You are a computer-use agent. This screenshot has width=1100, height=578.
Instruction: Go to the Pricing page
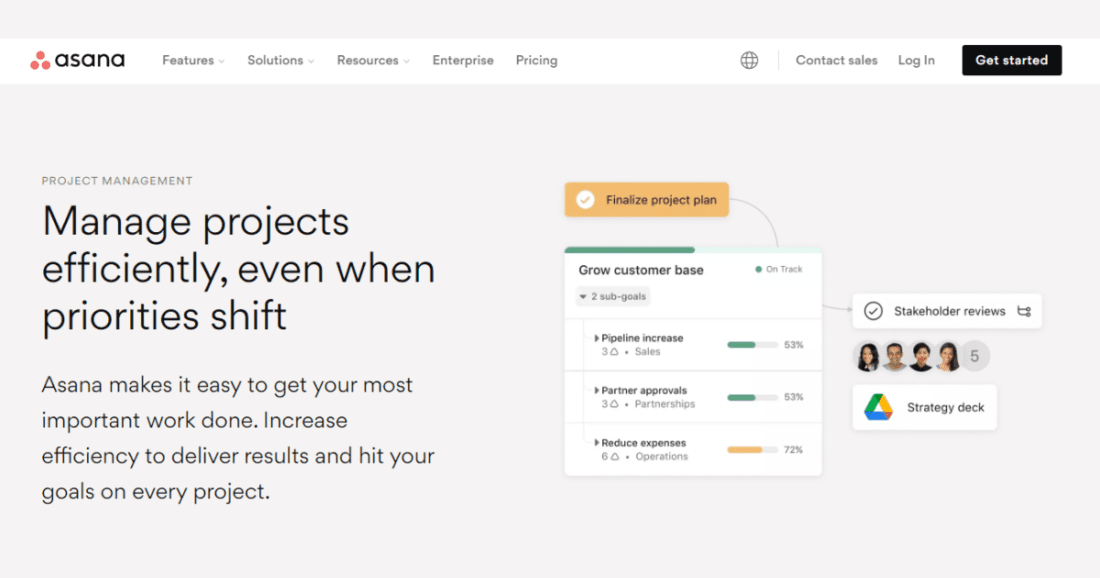[x=537, y=60]
